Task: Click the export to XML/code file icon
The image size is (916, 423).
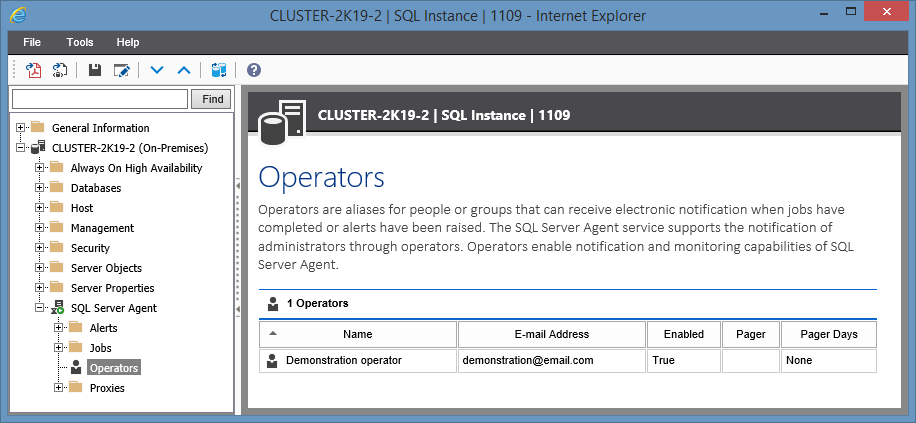Action: coord(60,70)
